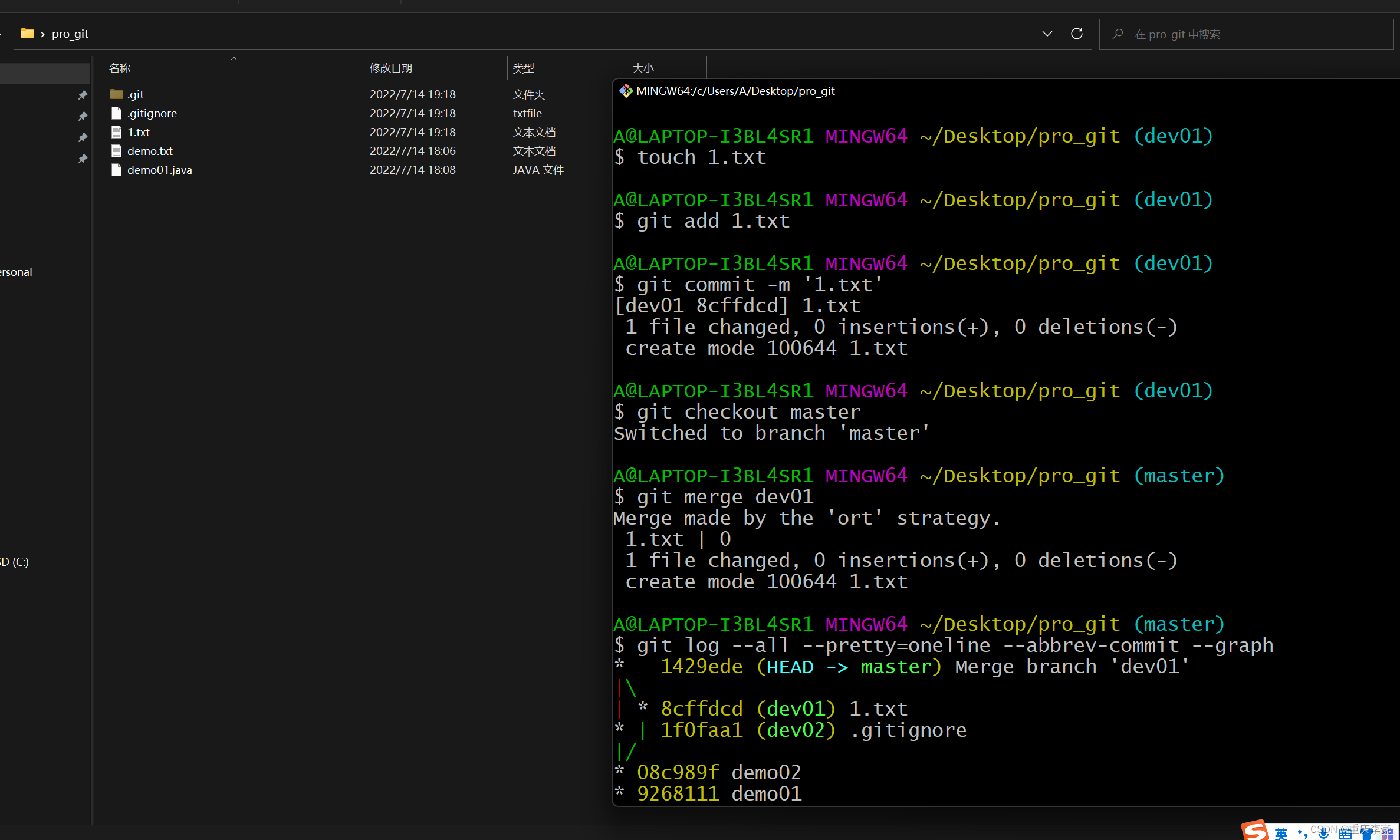Sort by the 类型 column header
The image size is (1400, 840).
click(x=523, y=68)
